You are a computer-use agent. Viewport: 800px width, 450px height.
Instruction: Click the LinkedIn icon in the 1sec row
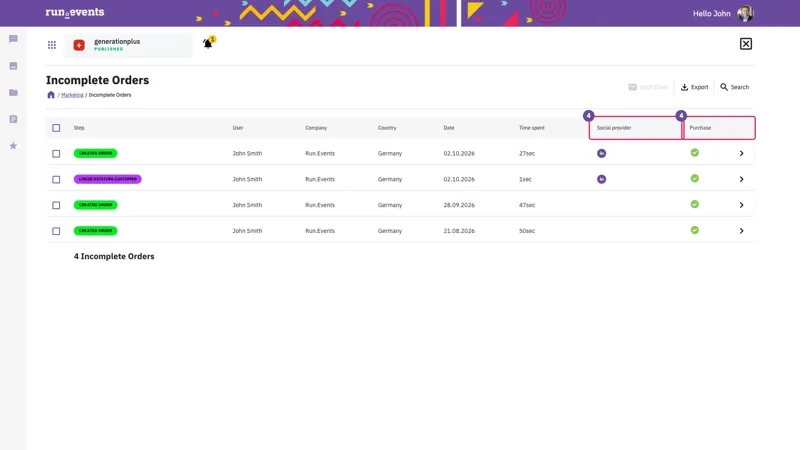pos(602,179)
